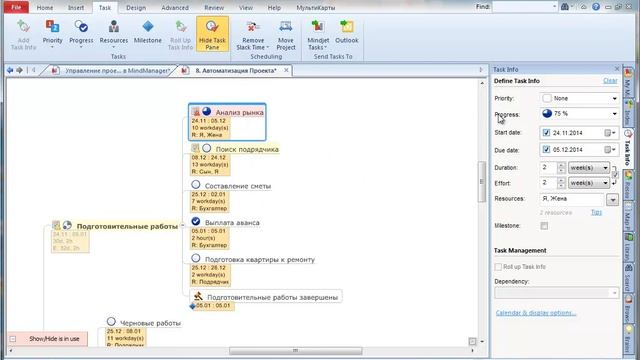Open the Task Info side tab

click(628, 148)
